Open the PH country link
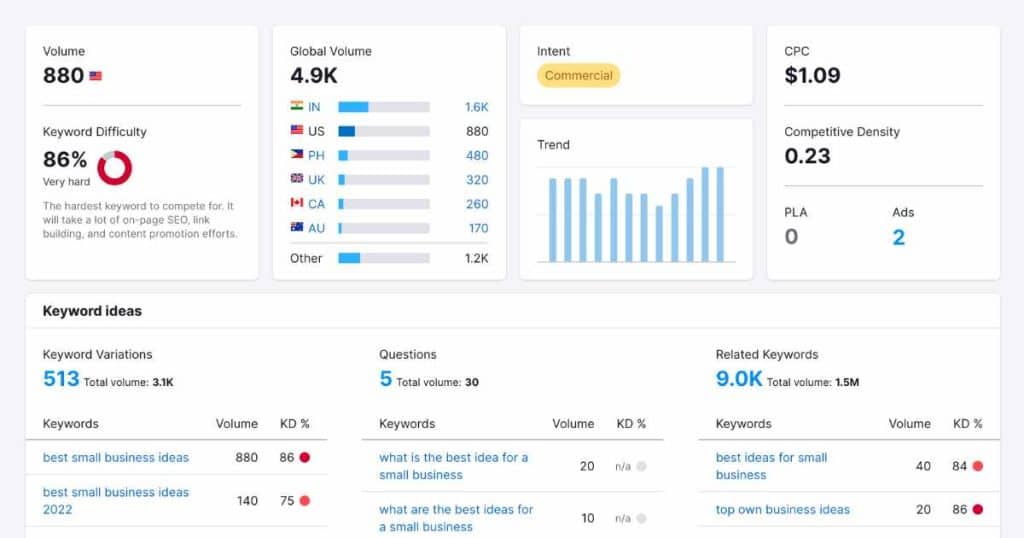 [316, 155]
